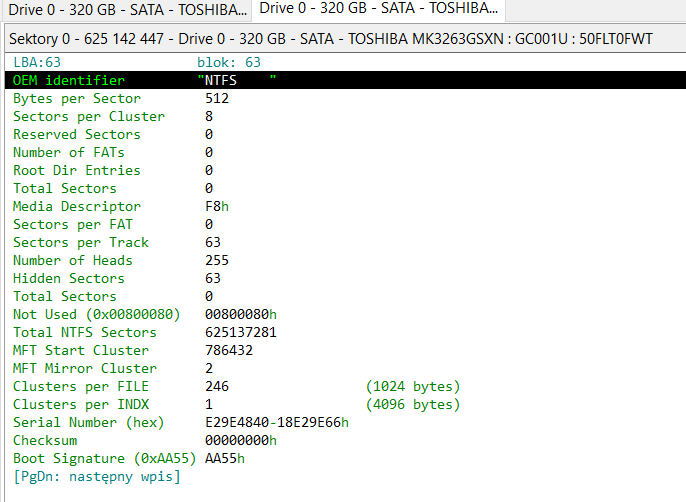Select the MFT Mirror Cluster label
686x502 pixels.
[x=85, y=368]
